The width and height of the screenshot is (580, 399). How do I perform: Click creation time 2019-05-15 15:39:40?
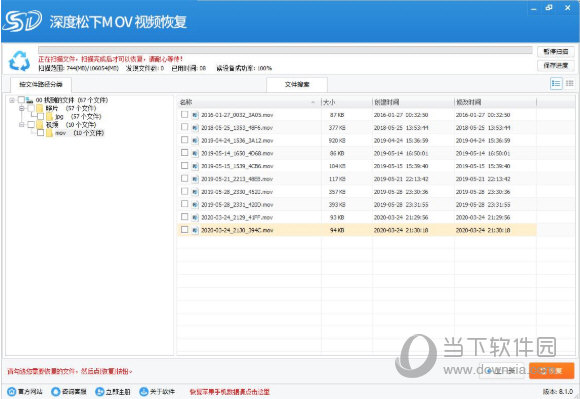tap(401, 166)
